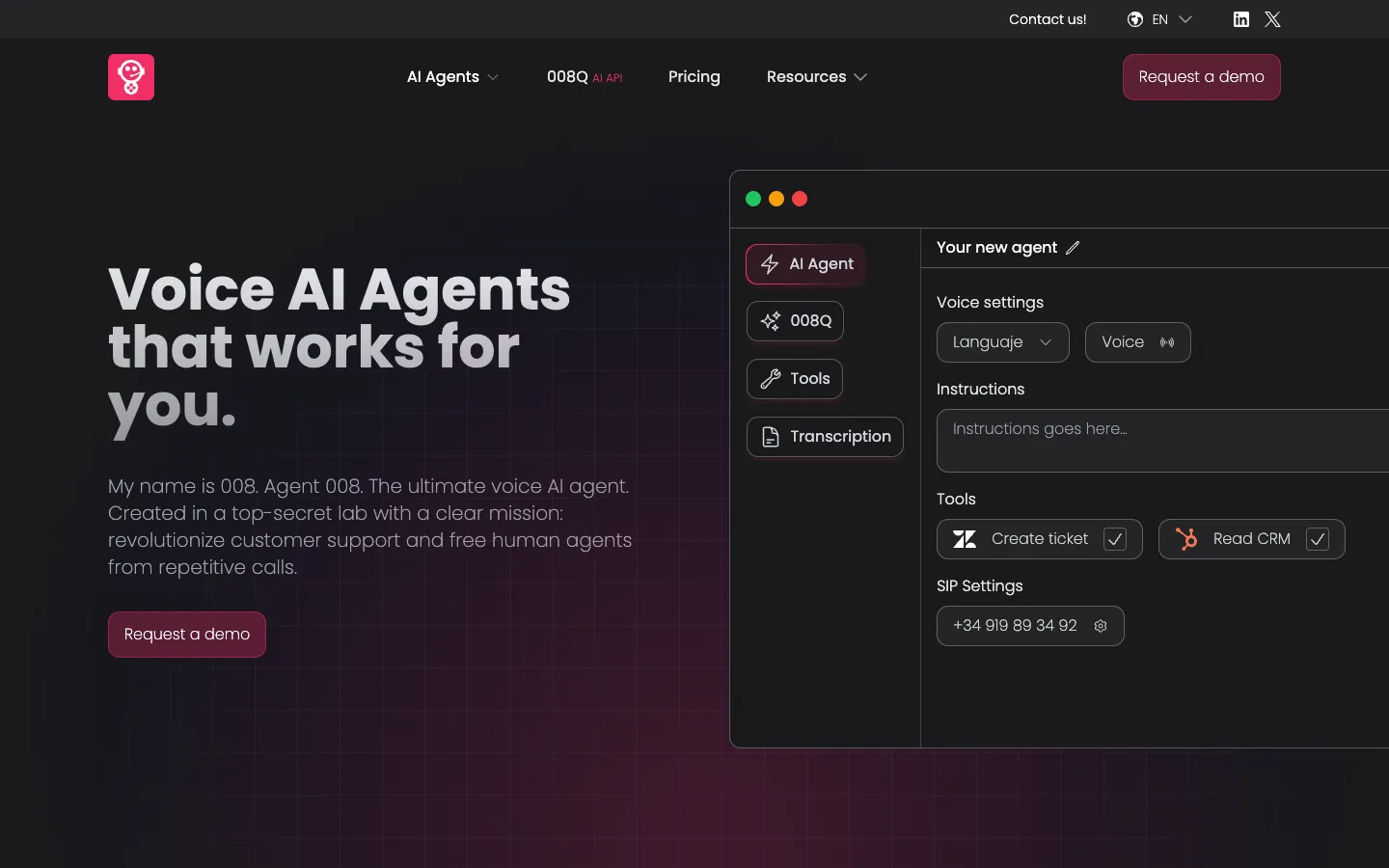Click the pencil icon beside Your new agent

coord(1073,248)
